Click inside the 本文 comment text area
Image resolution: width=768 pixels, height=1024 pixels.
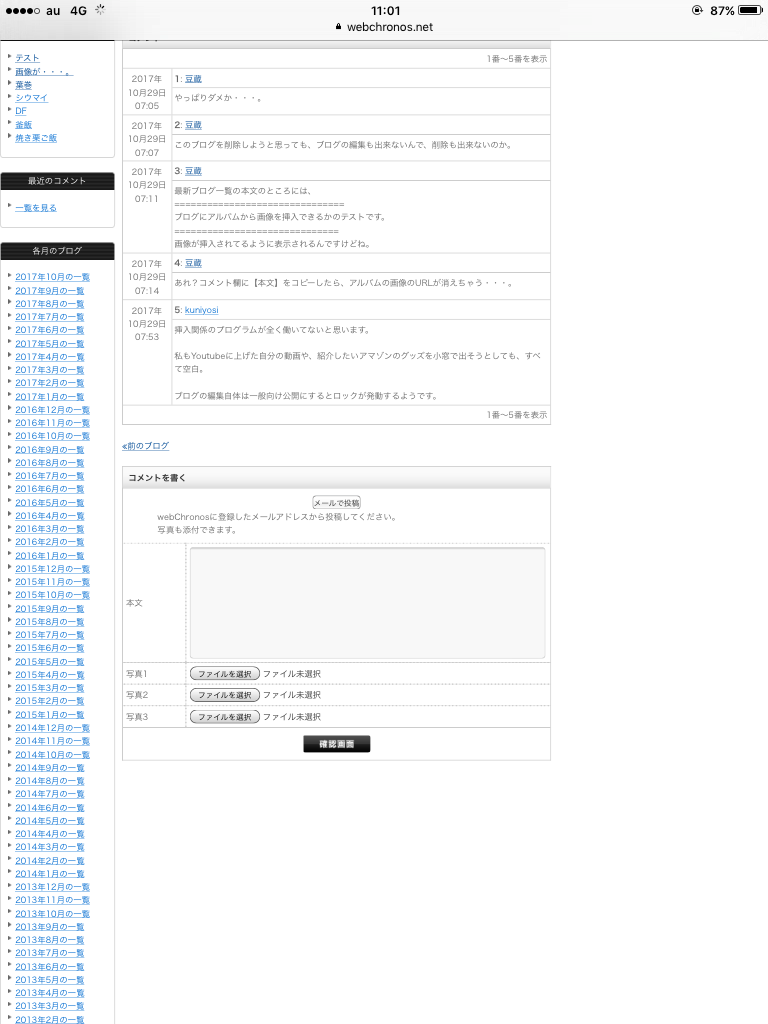coord(367,603)
